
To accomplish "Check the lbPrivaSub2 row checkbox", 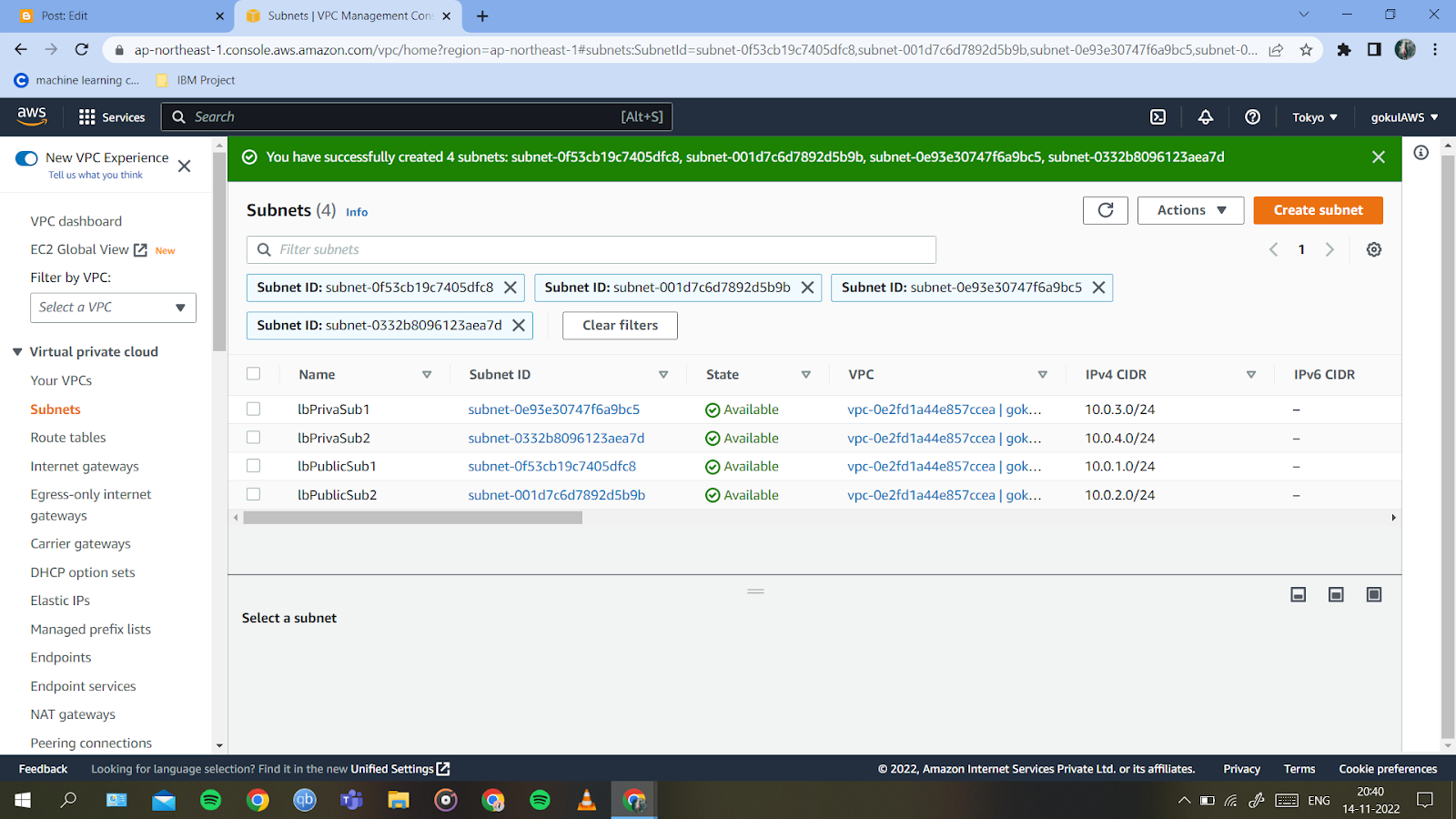I will (253, 438).
